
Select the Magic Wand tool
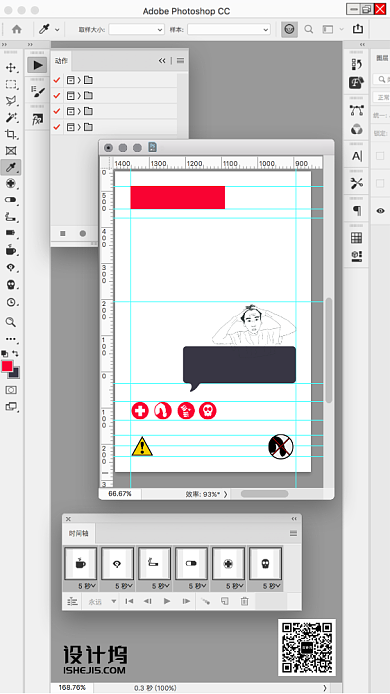pos(11,117)
